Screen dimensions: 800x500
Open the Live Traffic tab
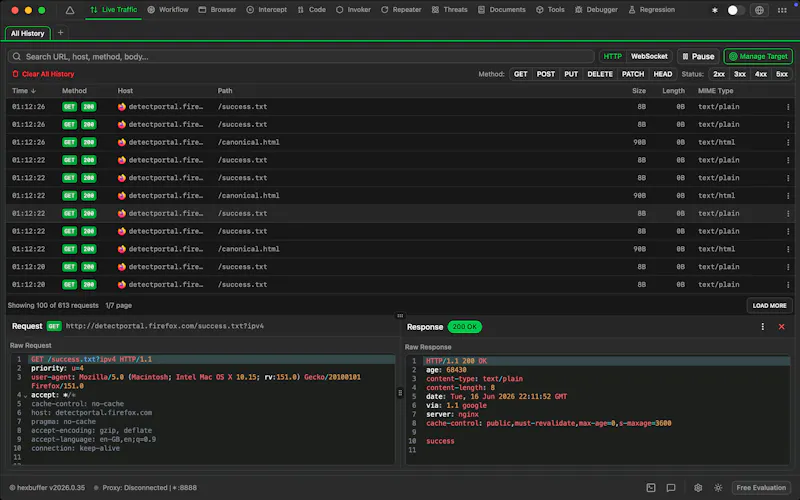point(113,10)
